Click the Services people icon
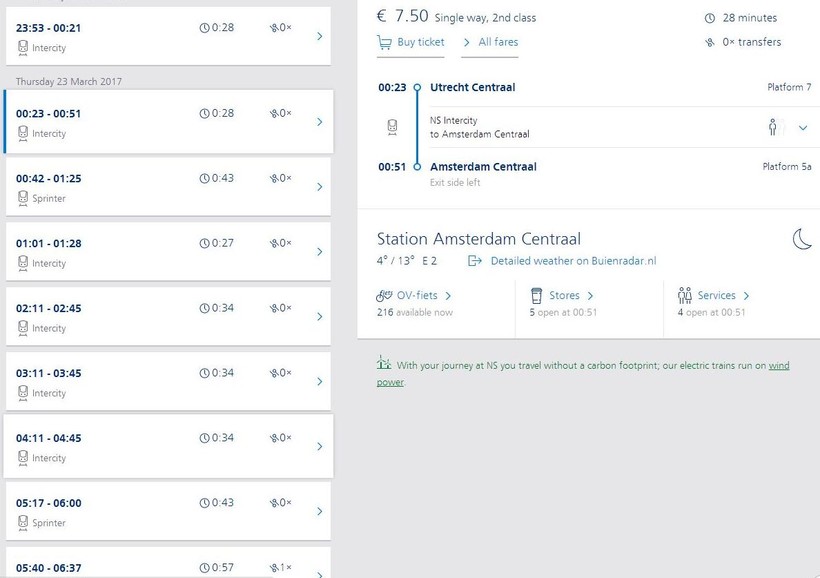 point(685,296)
